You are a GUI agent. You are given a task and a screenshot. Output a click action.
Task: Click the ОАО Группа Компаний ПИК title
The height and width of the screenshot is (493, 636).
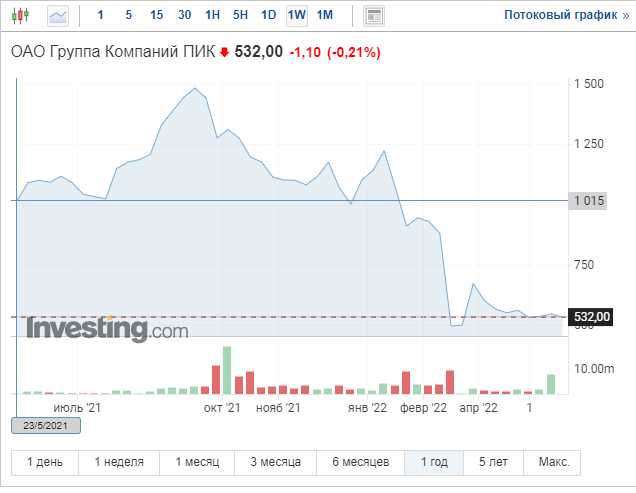tap(113, 52)
